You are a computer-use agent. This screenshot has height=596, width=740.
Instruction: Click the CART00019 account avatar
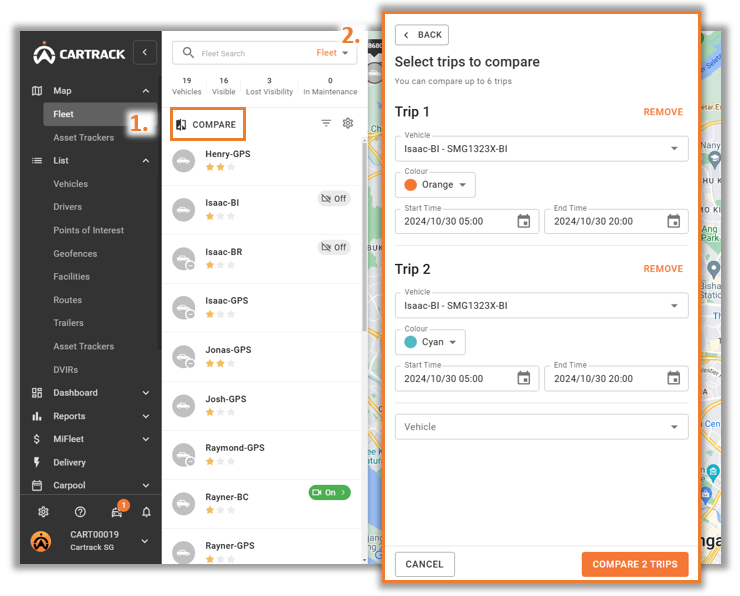[41, 541]
